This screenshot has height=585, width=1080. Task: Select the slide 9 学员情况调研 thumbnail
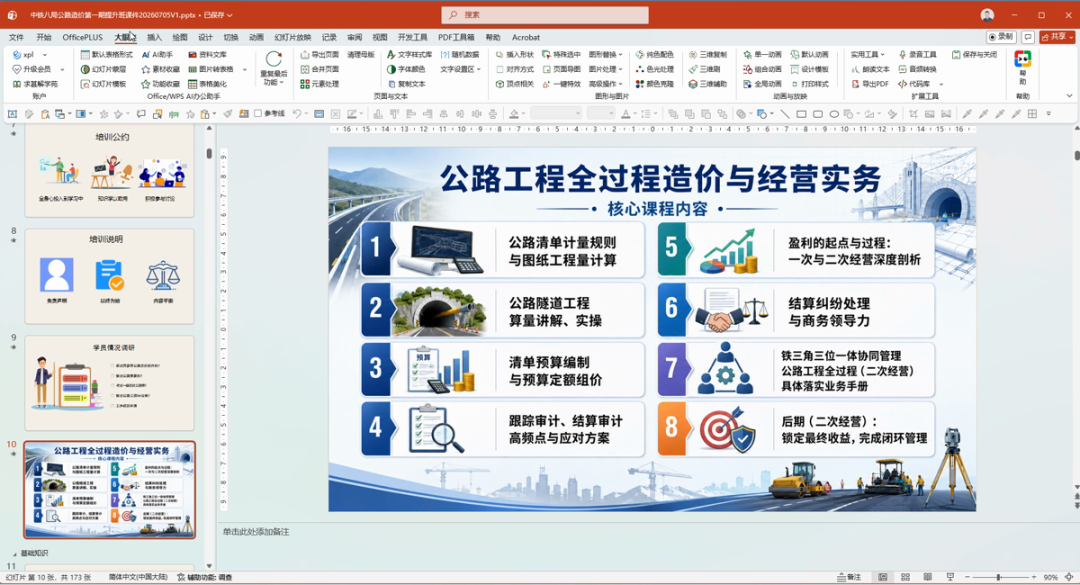pos(110,383)
